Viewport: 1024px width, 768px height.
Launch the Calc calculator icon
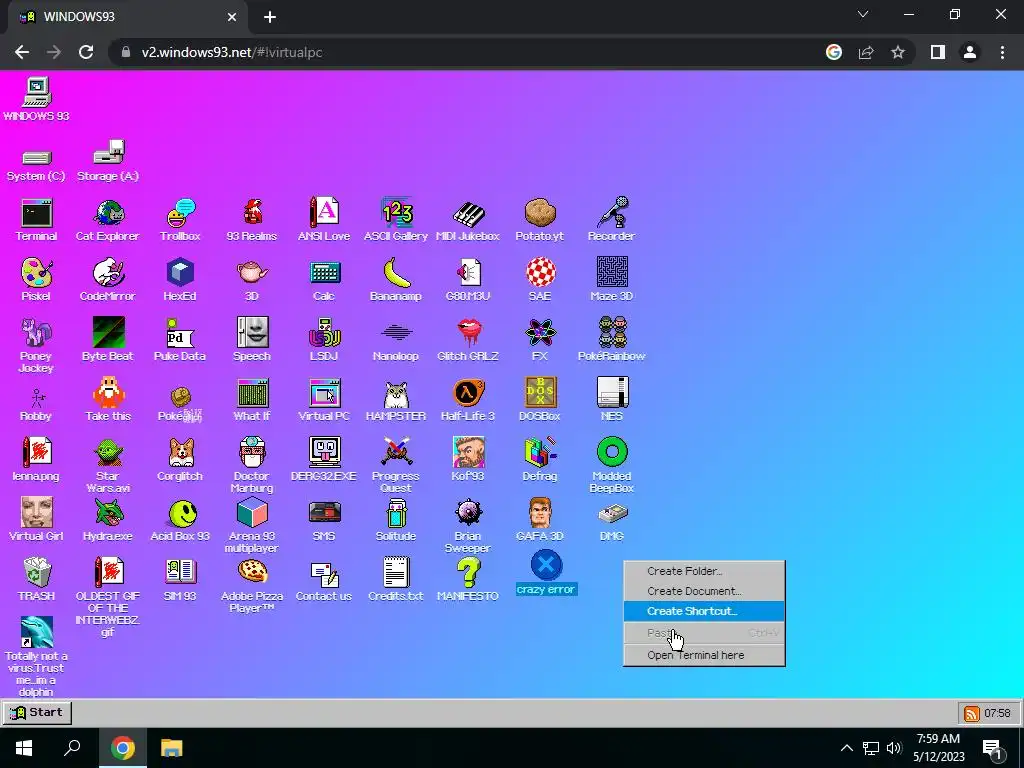click(x=324, y=280)
